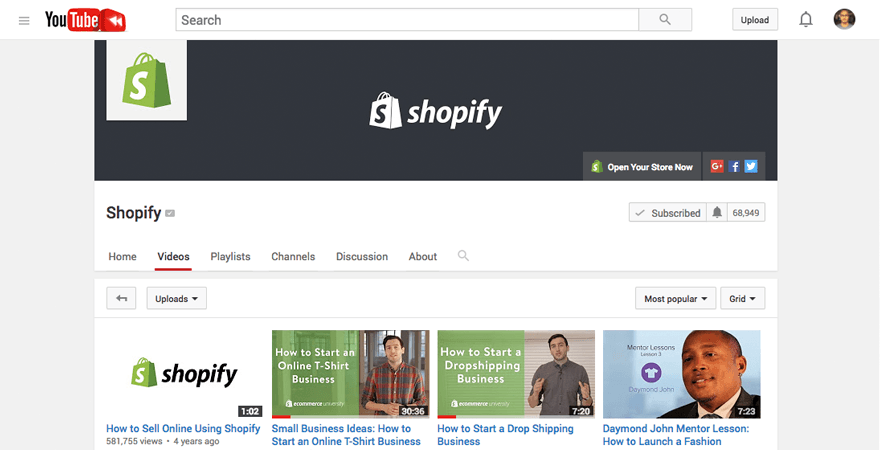
Task: Open the hamburger guide menu
Action: pos(24,20)
